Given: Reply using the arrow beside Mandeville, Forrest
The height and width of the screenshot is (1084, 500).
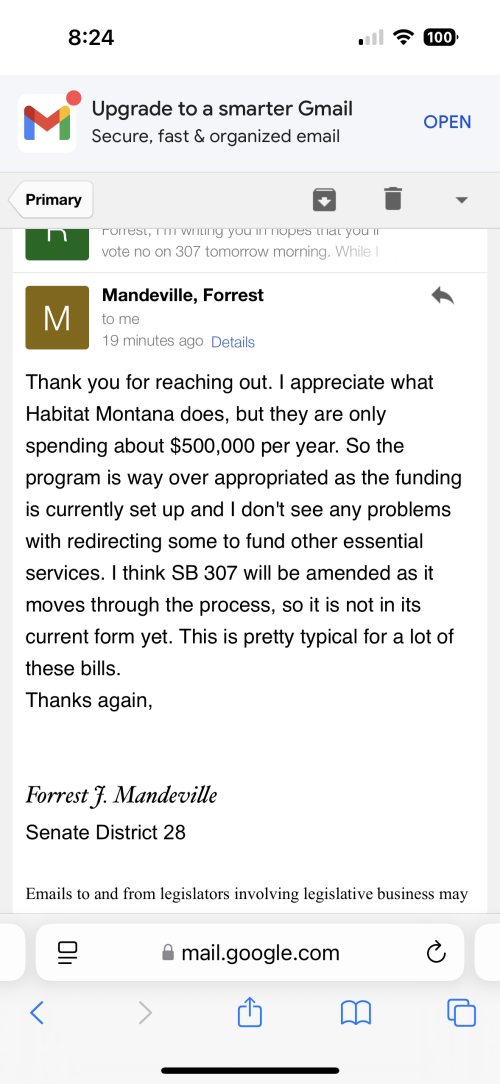Looking at the screenshot, I should [443, 296].
